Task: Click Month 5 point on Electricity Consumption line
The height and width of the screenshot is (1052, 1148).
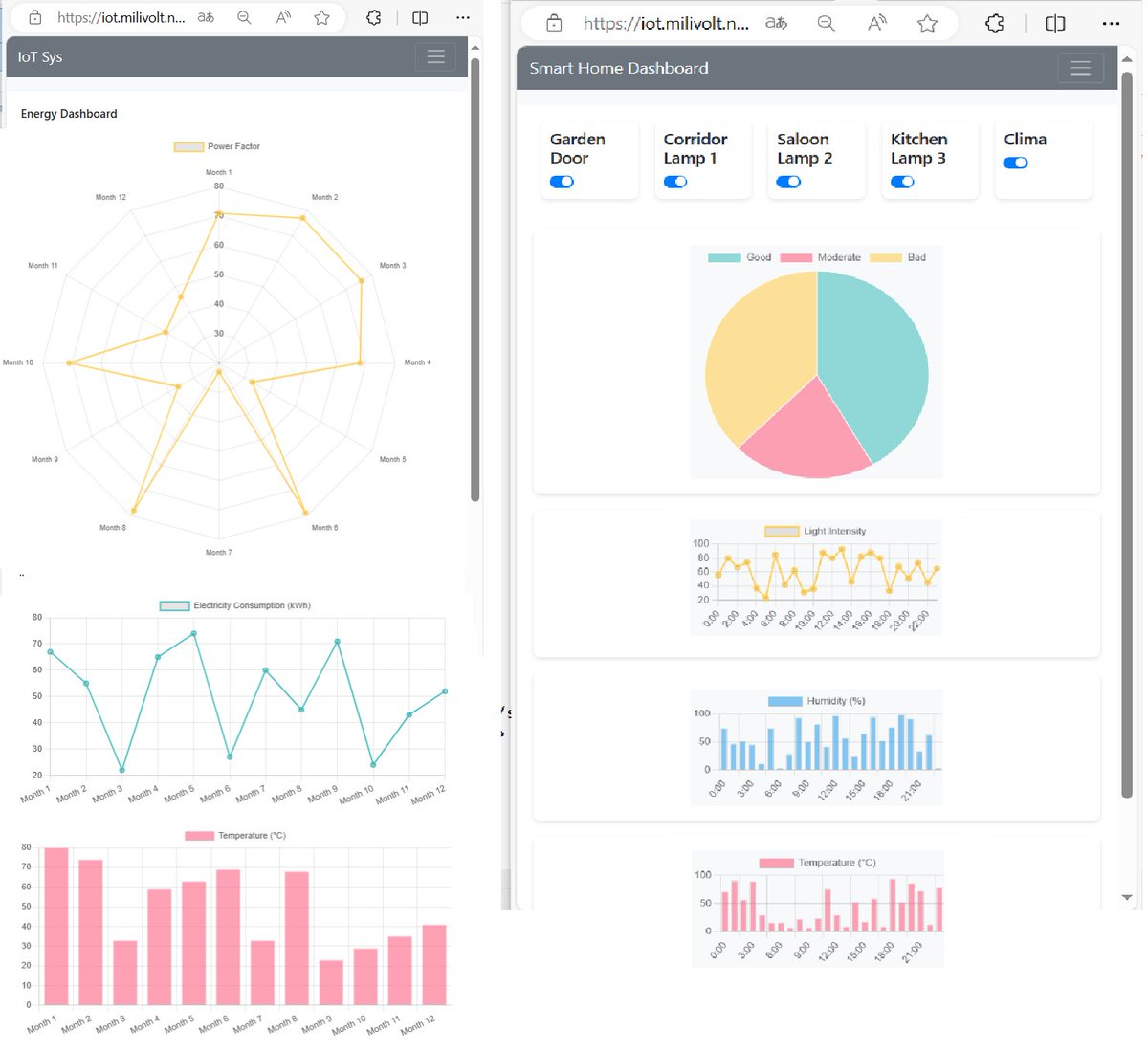Action: click(193, 633)
